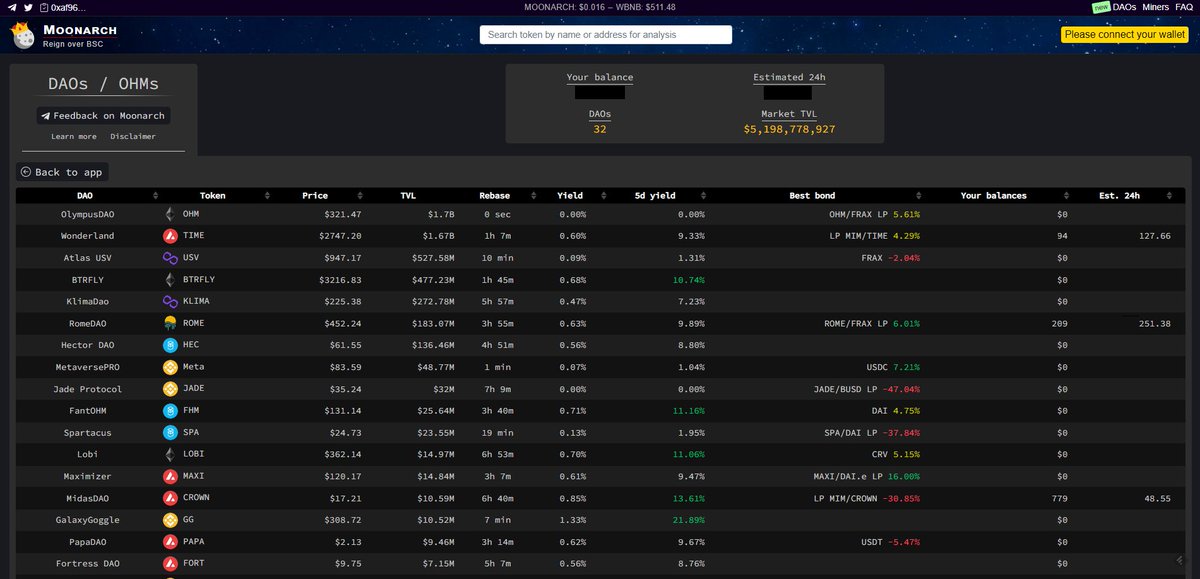Image resolution: width=1200 pixels, height=579 pixels.
Task: Select the Jade Protocol row name
Action: coord(88,389)
